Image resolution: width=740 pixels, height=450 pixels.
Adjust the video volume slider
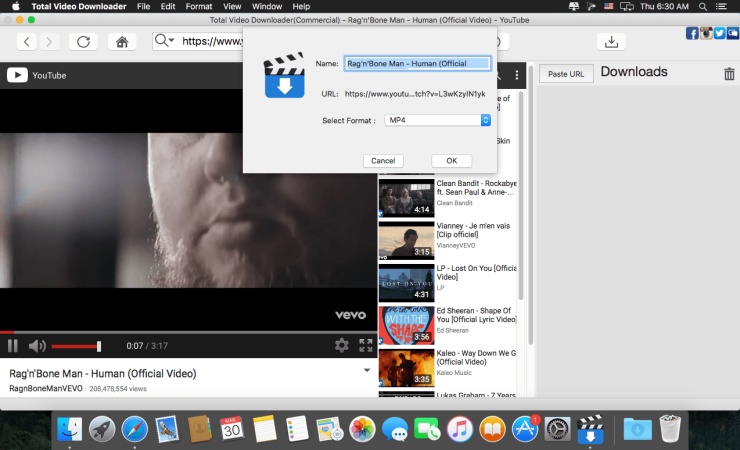point(76,346)
